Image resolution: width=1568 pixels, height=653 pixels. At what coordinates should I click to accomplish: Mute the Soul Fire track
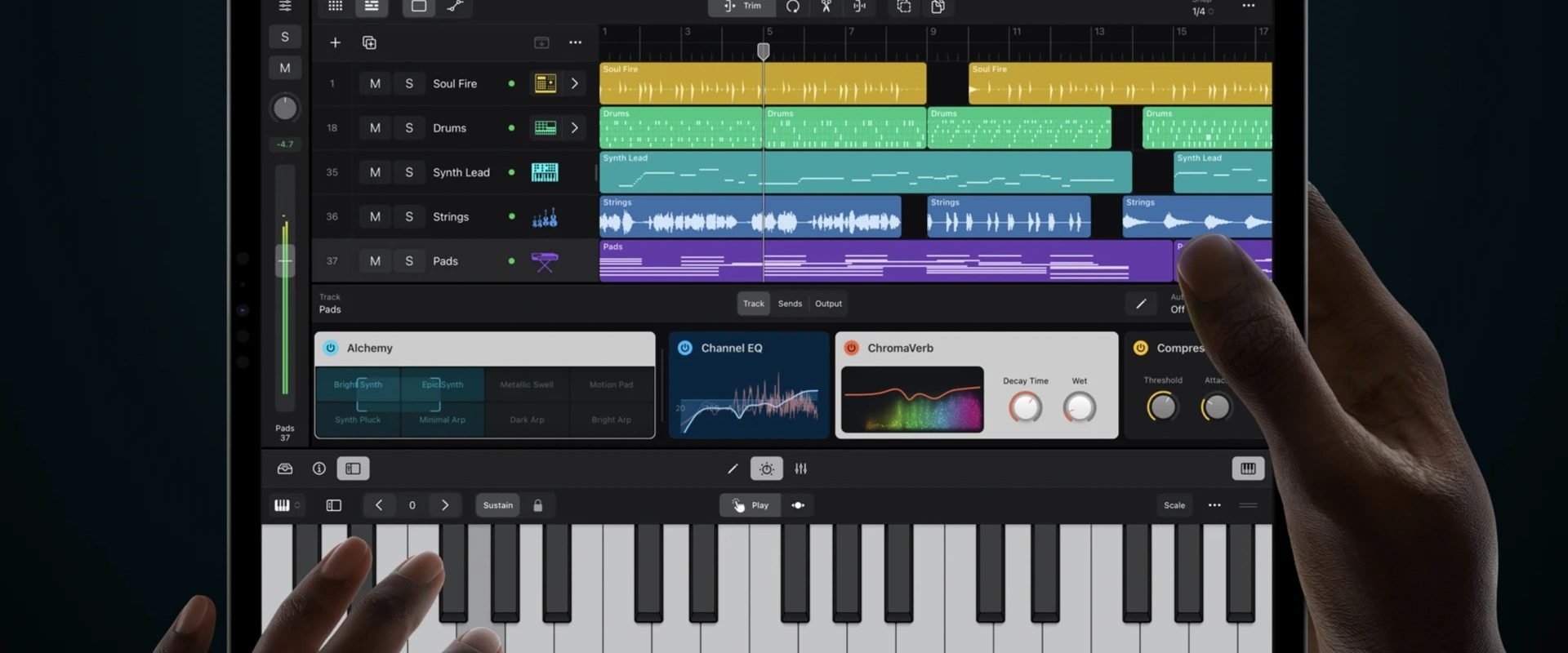click(x=375, y=83)
